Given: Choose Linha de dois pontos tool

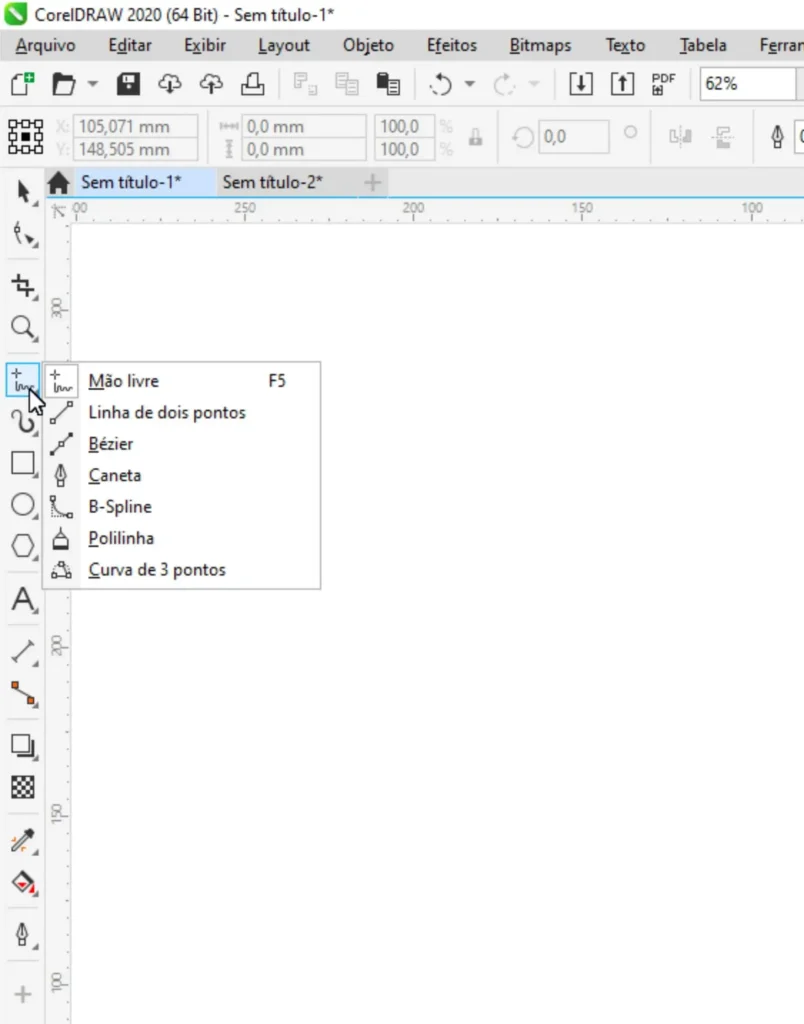Looking at the screenshot, I should [x=182, y=413].
